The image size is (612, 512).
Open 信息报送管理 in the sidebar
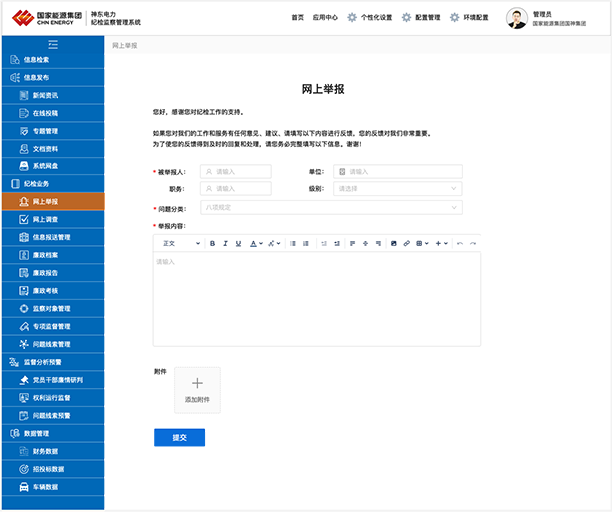53,237
